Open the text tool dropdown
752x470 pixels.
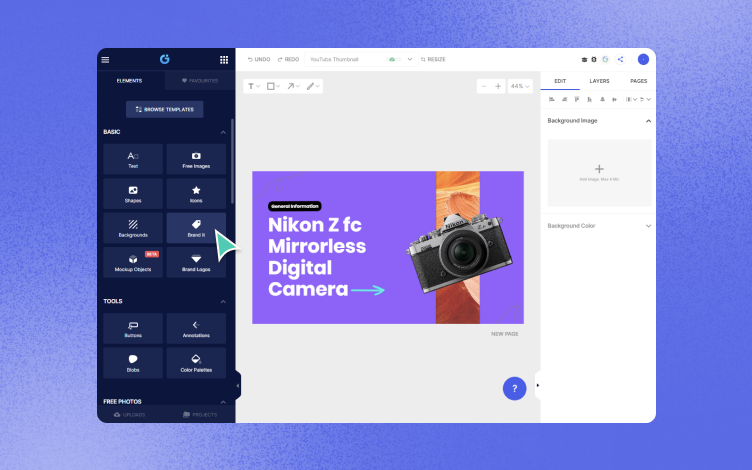point(254,86)
